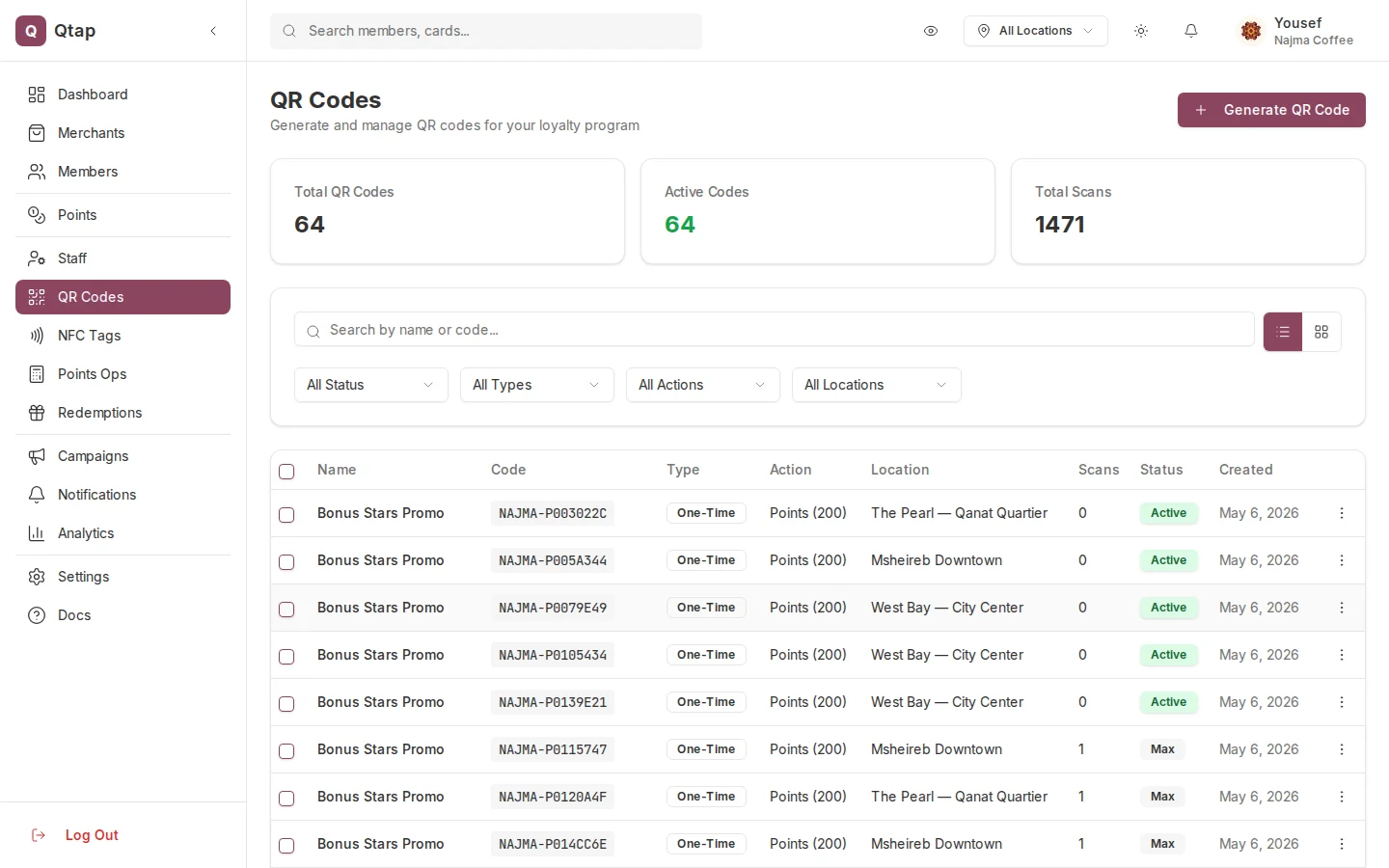Viewport: 1389px width, 868px height.
Task: Click the Active Codes 64 card
Action: (x=818, y=211)
